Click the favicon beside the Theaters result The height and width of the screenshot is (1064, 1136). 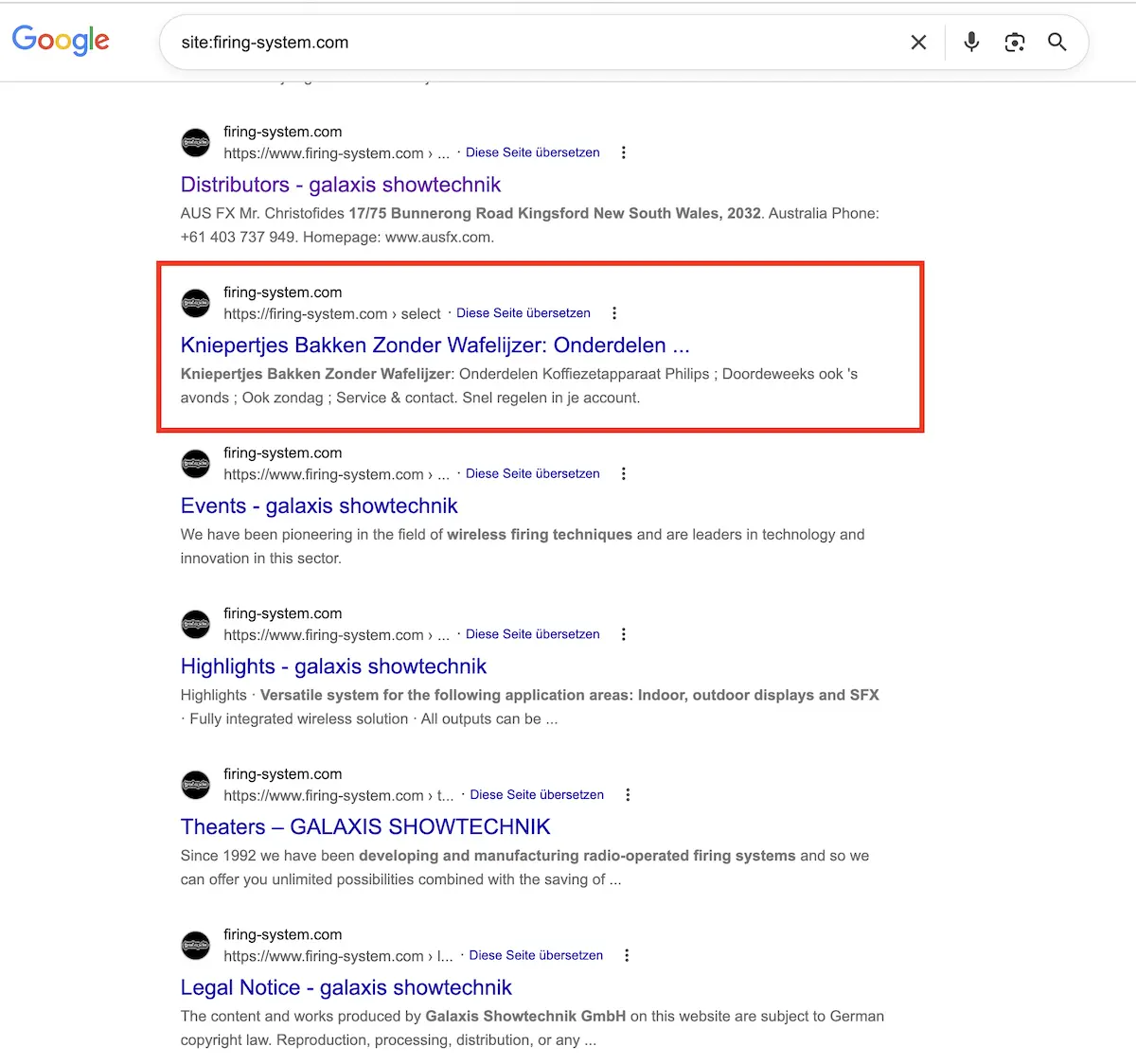(195, 785)
